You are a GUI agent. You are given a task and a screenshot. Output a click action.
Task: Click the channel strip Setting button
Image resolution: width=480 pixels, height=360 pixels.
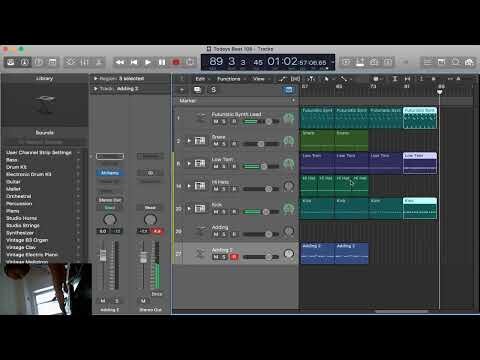(110, 156)
